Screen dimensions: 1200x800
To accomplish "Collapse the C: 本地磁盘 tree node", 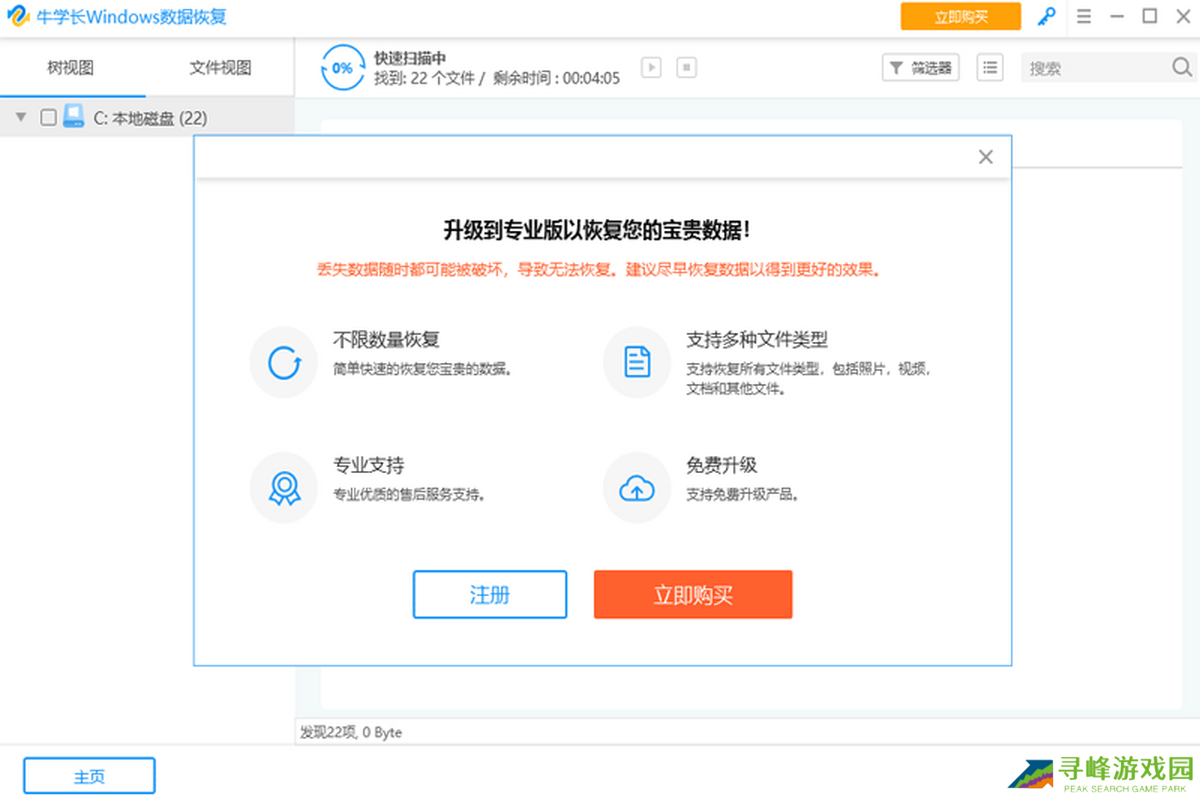I will (x=20, y=117).
